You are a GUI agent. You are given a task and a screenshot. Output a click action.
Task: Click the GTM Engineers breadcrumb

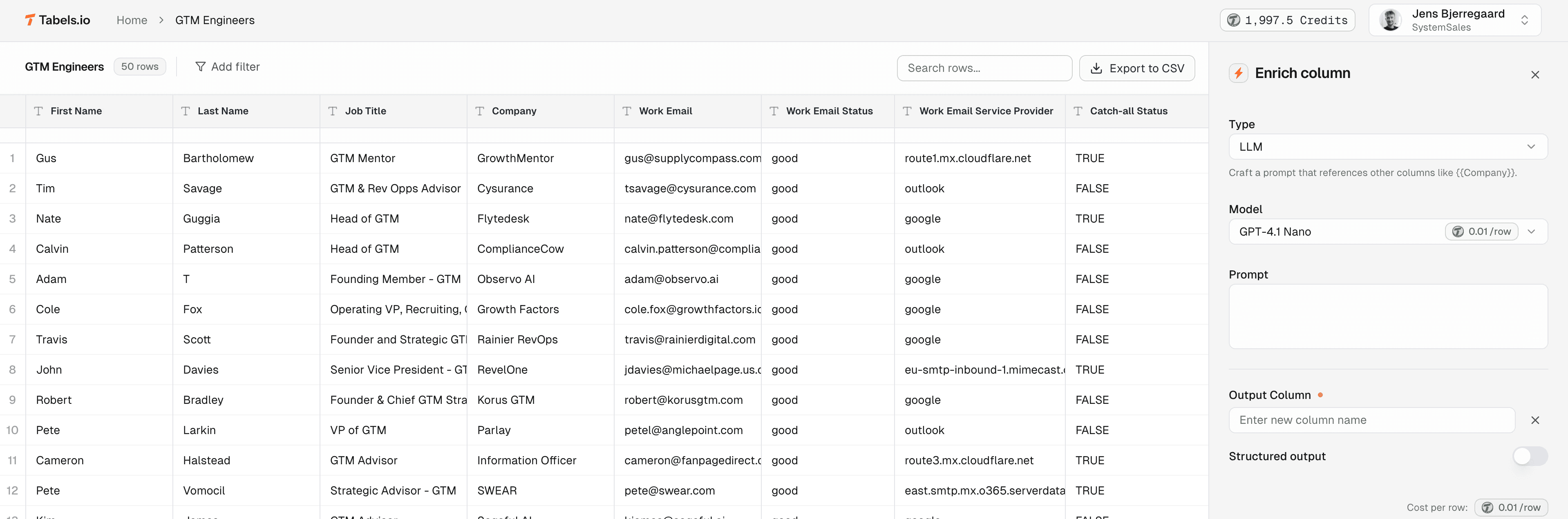click(x=215, y=20)
